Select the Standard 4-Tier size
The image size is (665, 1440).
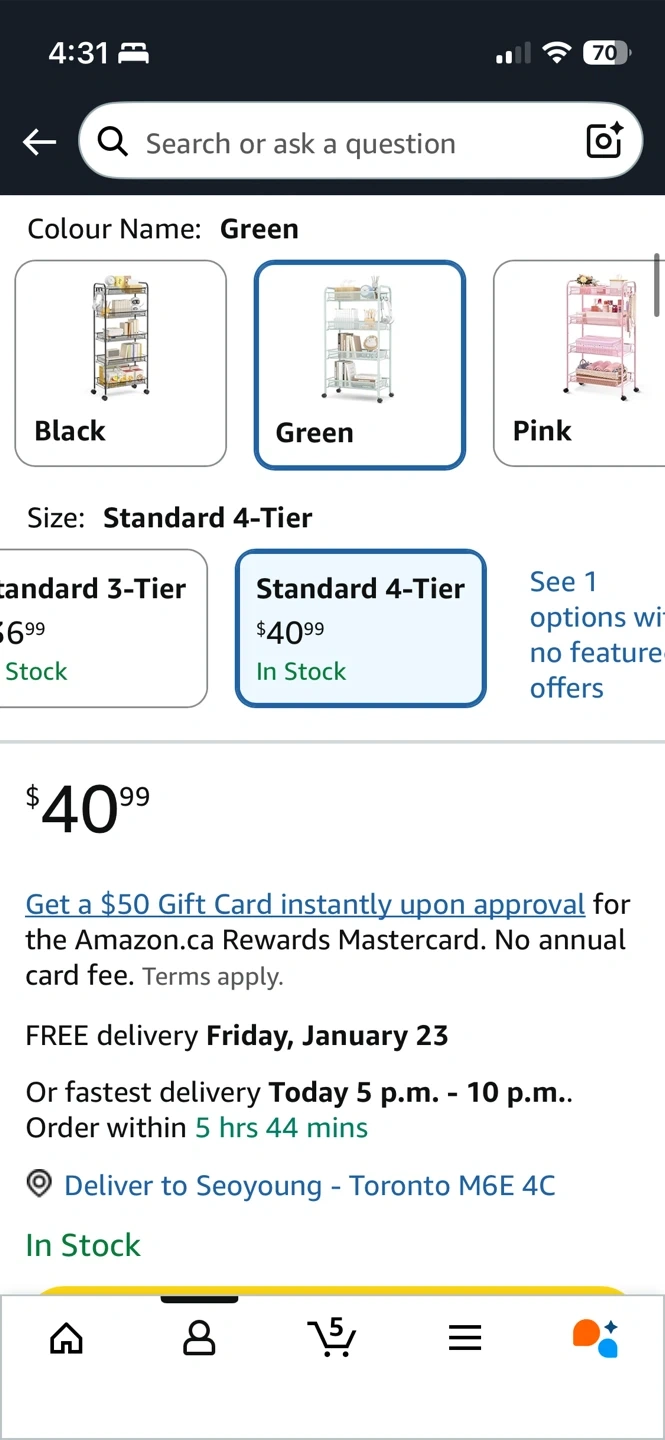click(360, 628)
